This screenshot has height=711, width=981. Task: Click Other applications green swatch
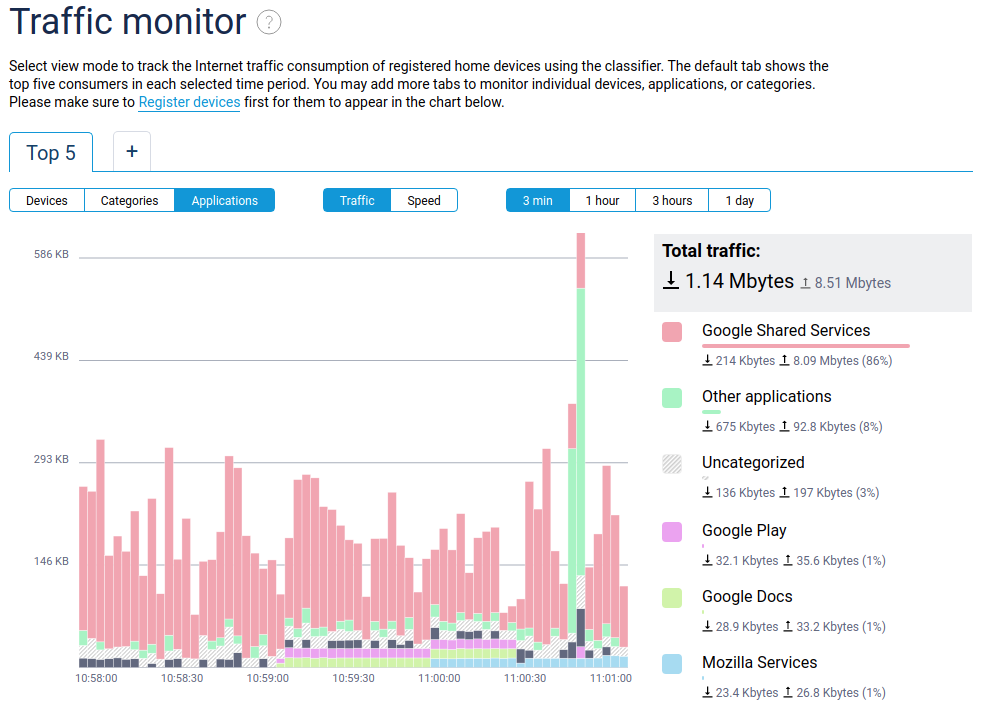672,398
